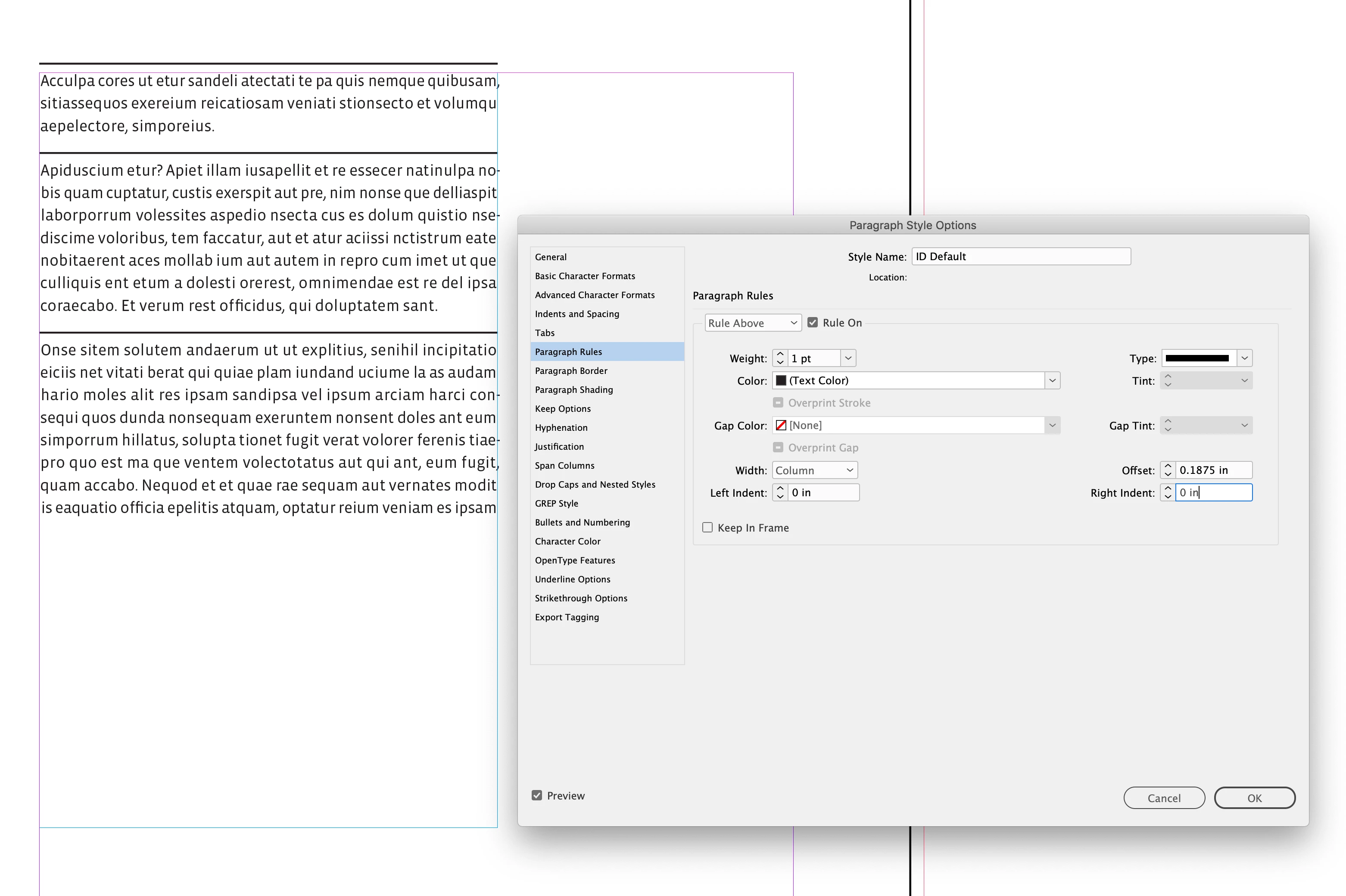The width and height of the screenshot is (1346, 896).
Task: Click the None gap color swatch icon
Action: (781, 425)
